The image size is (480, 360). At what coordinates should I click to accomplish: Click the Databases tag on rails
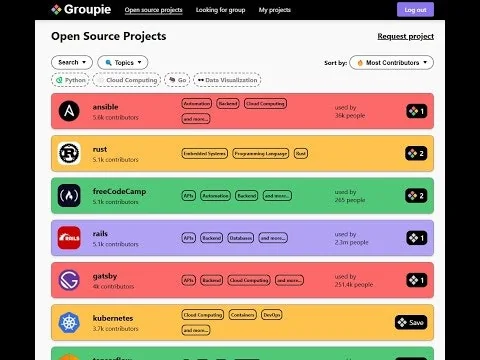(241, 238)
